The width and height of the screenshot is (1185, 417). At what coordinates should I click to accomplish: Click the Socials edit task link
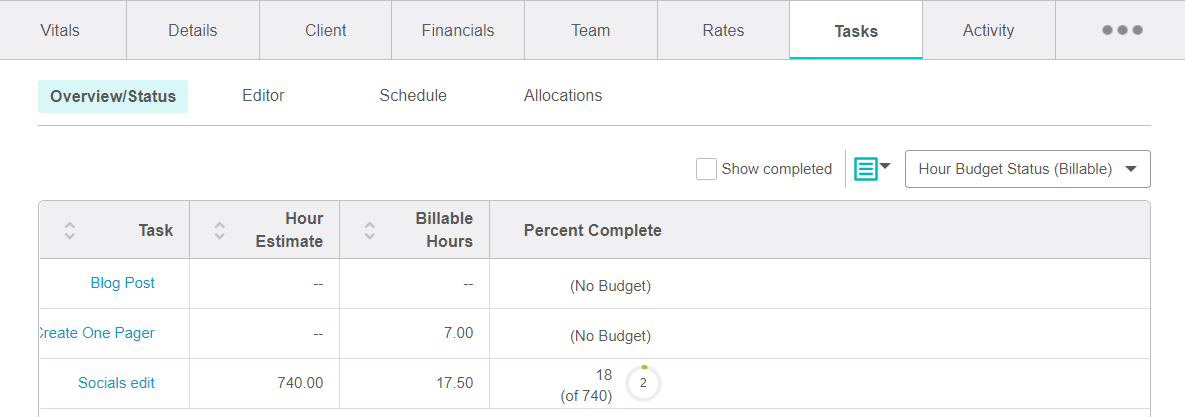pyautogui.click(x=116, y=383)
